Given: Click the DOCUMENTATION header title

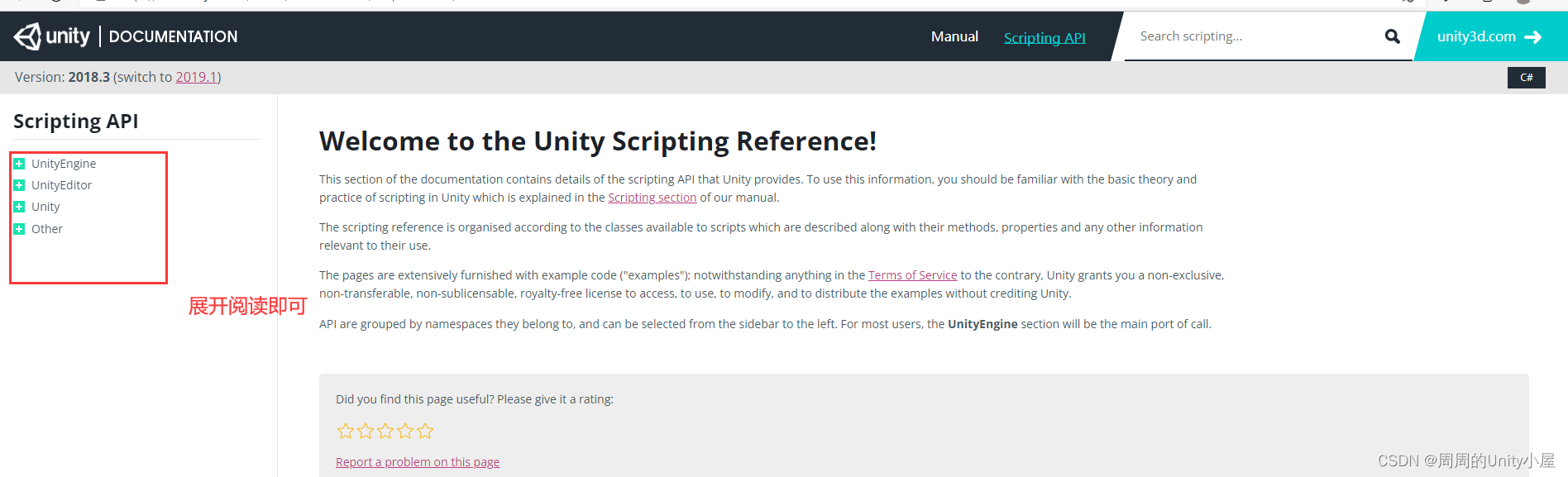Looking at the screenshot, I should pos(173,36).
